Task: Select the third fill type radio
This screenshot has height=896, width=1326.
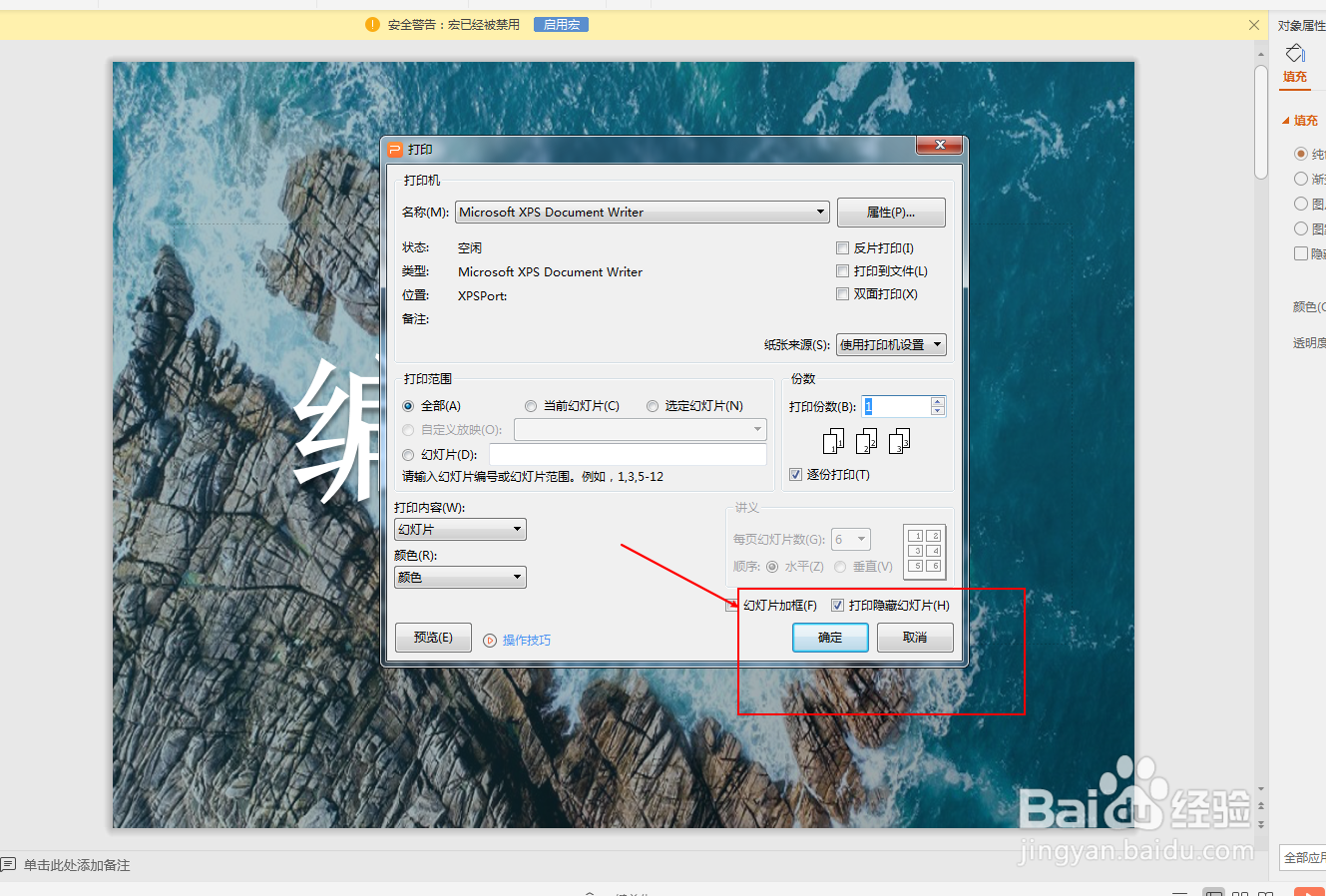Action: pyautogui.click(x=1301, y=204)
